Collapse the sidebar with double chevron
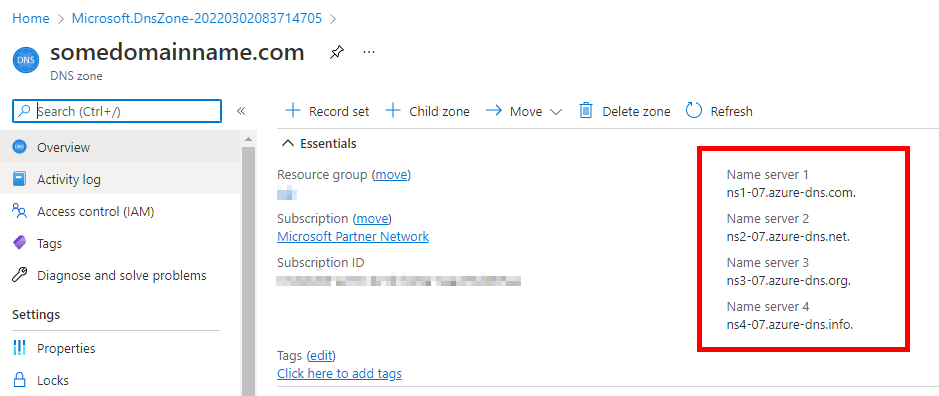 (241, 111)
